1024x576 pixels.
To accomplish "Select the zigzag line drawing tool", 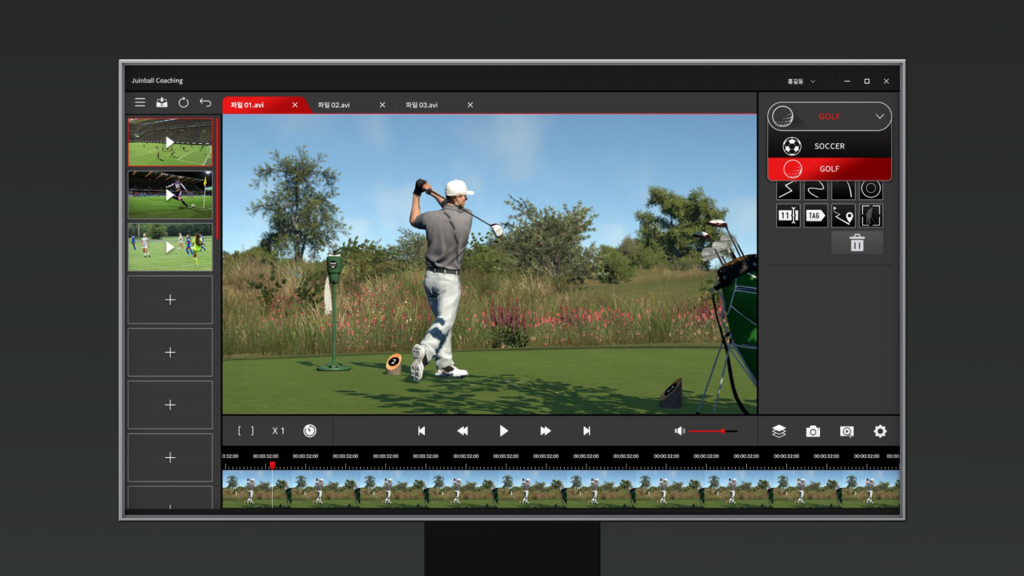I will (x=788, y=189).
